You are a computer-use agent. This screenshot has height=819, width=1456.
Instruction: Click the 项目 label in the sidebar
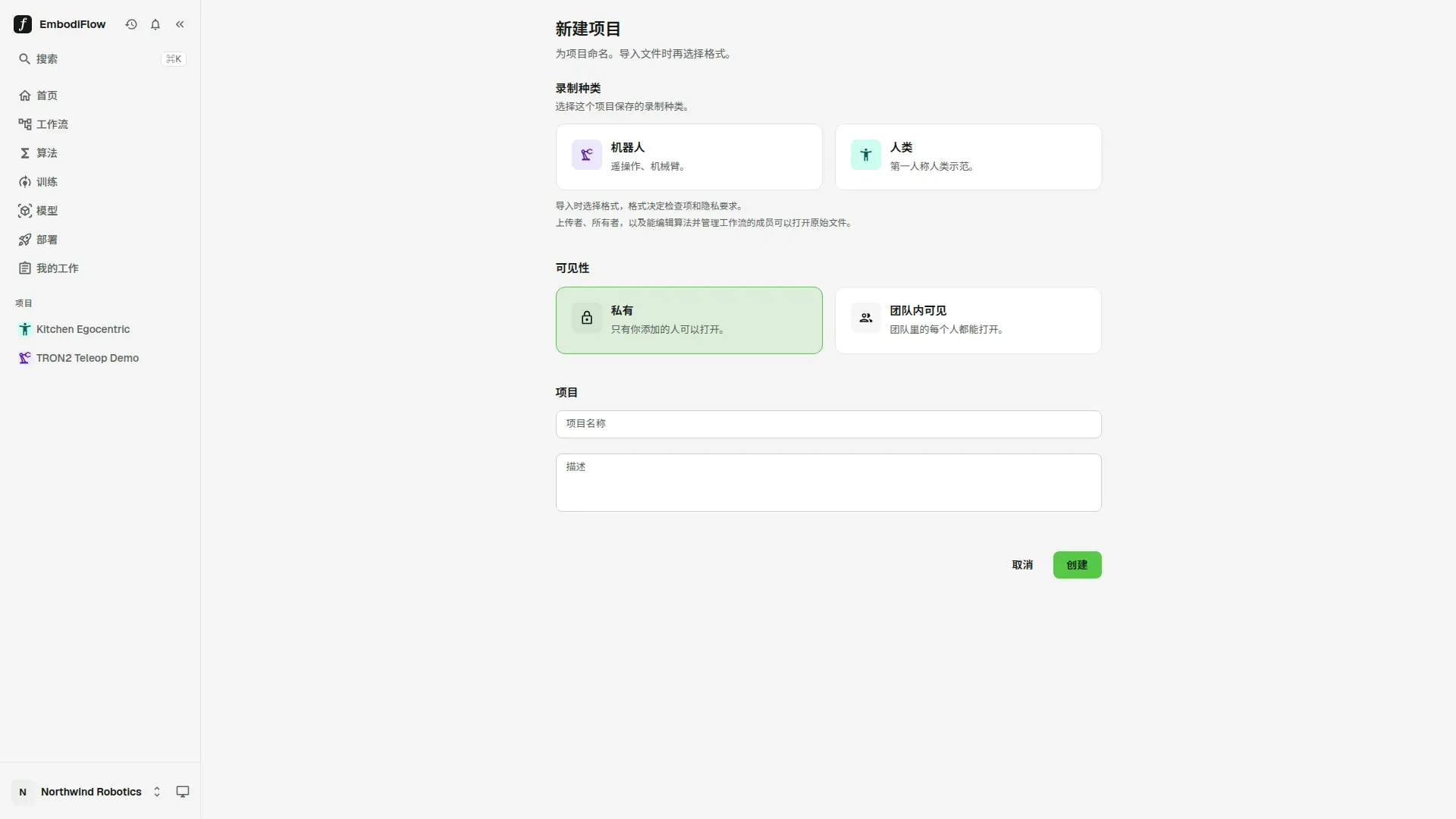[x=24, y=303]
